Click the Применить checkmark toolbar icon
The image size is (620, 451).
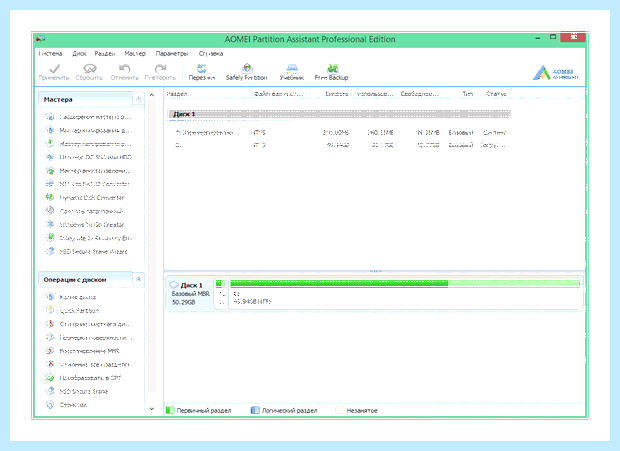point(54,69)
